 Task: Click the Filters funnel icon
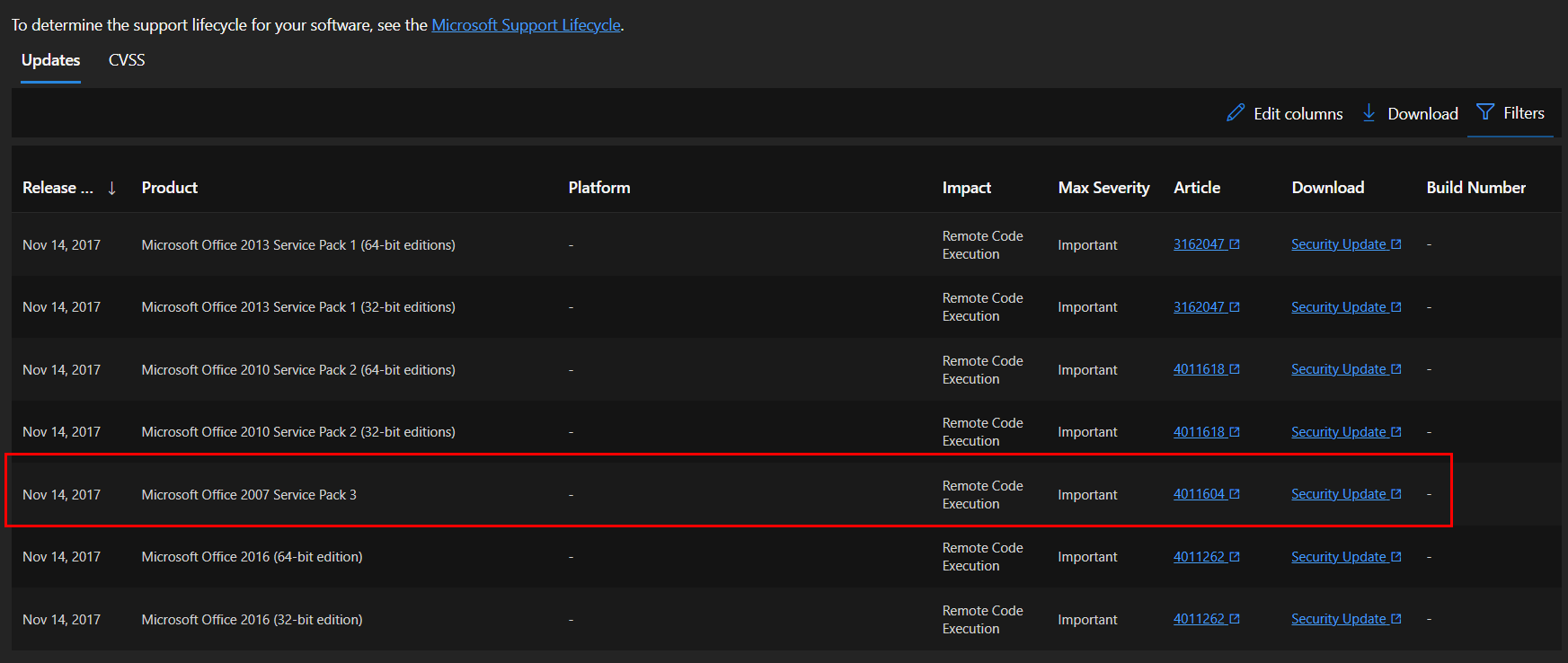1485,112
